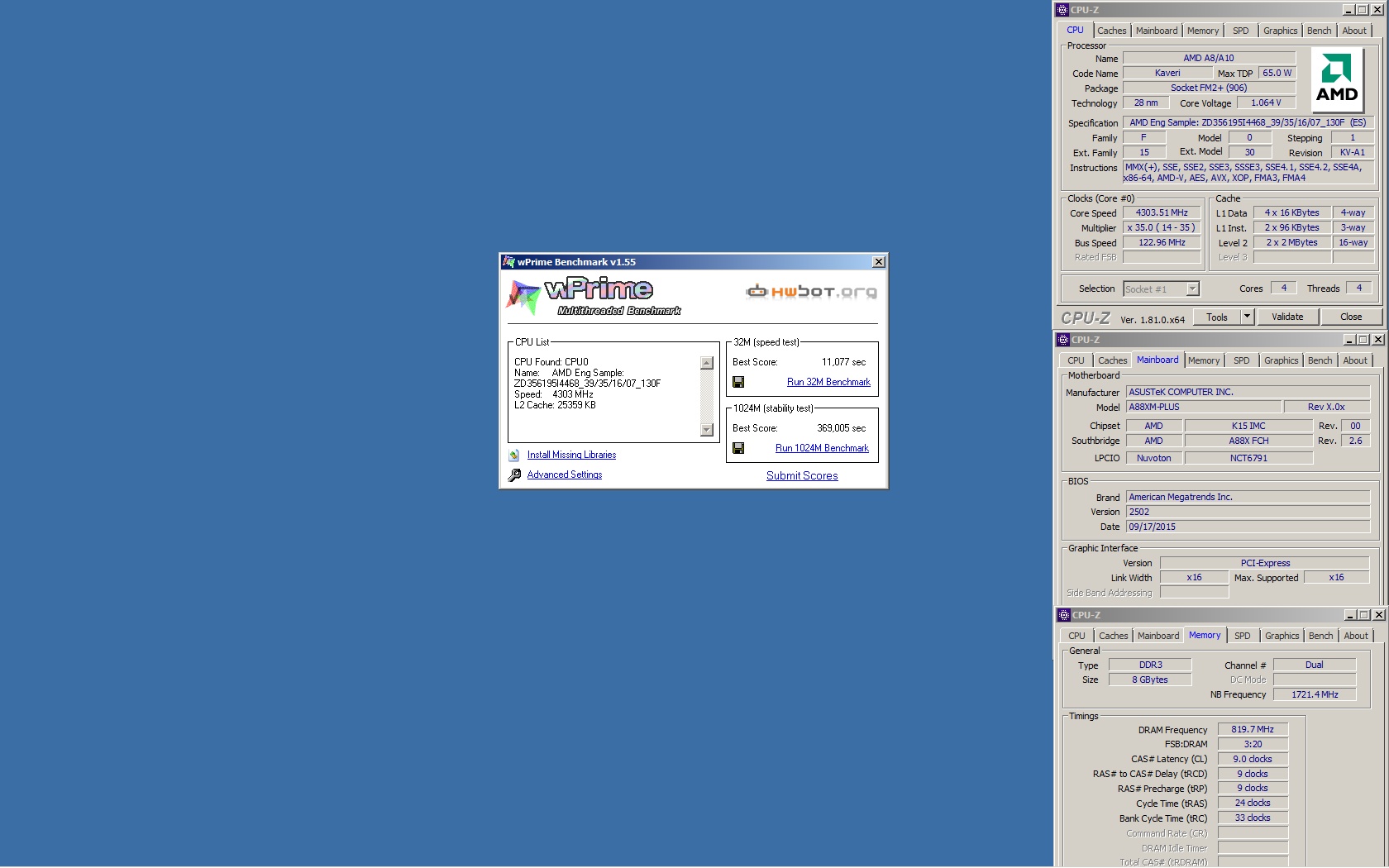Image resolution: width=1389 pixels, height=868 pixels.
Task: Open SPD tab in Mainboard CPU-Z window
Action: pyautogui.click(x=1242, y=360)
